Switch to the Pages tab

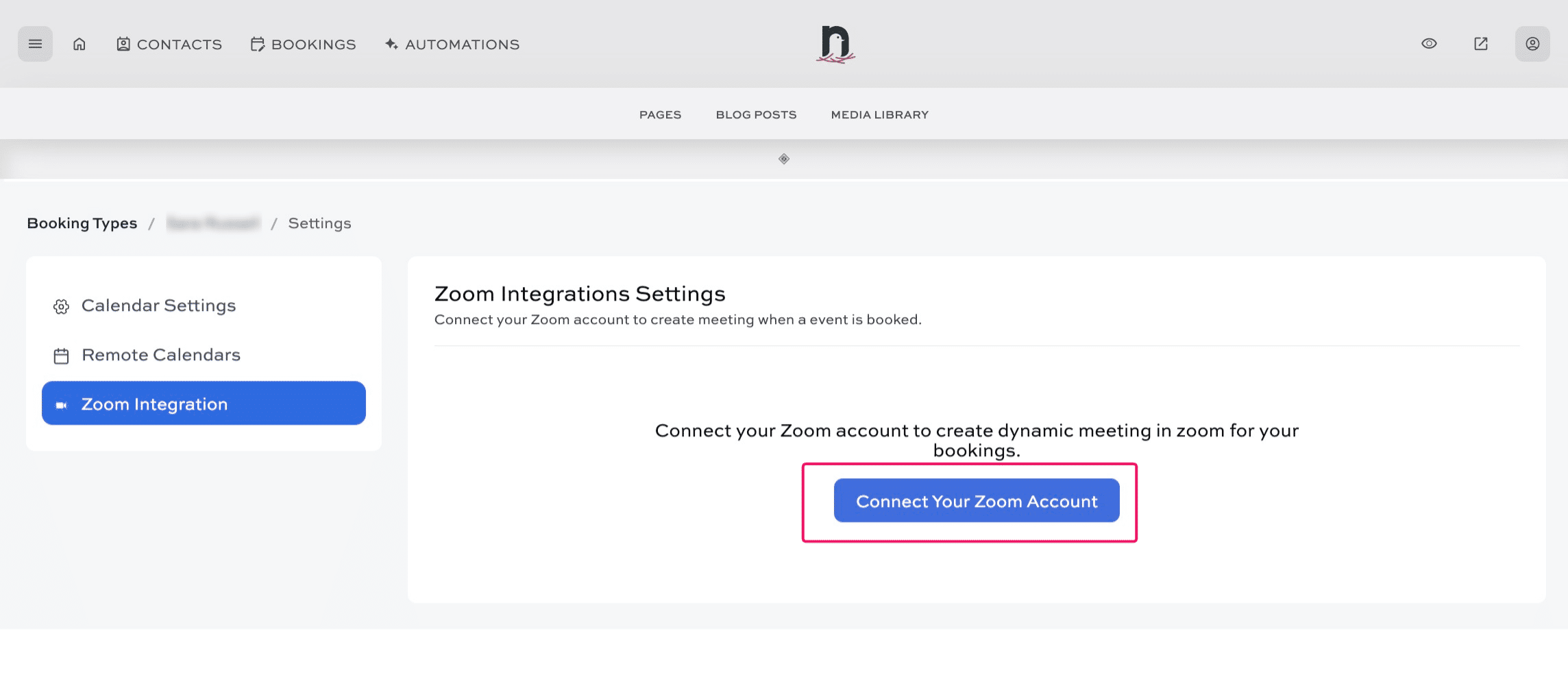pyautogui.click(x=660, y=114)
